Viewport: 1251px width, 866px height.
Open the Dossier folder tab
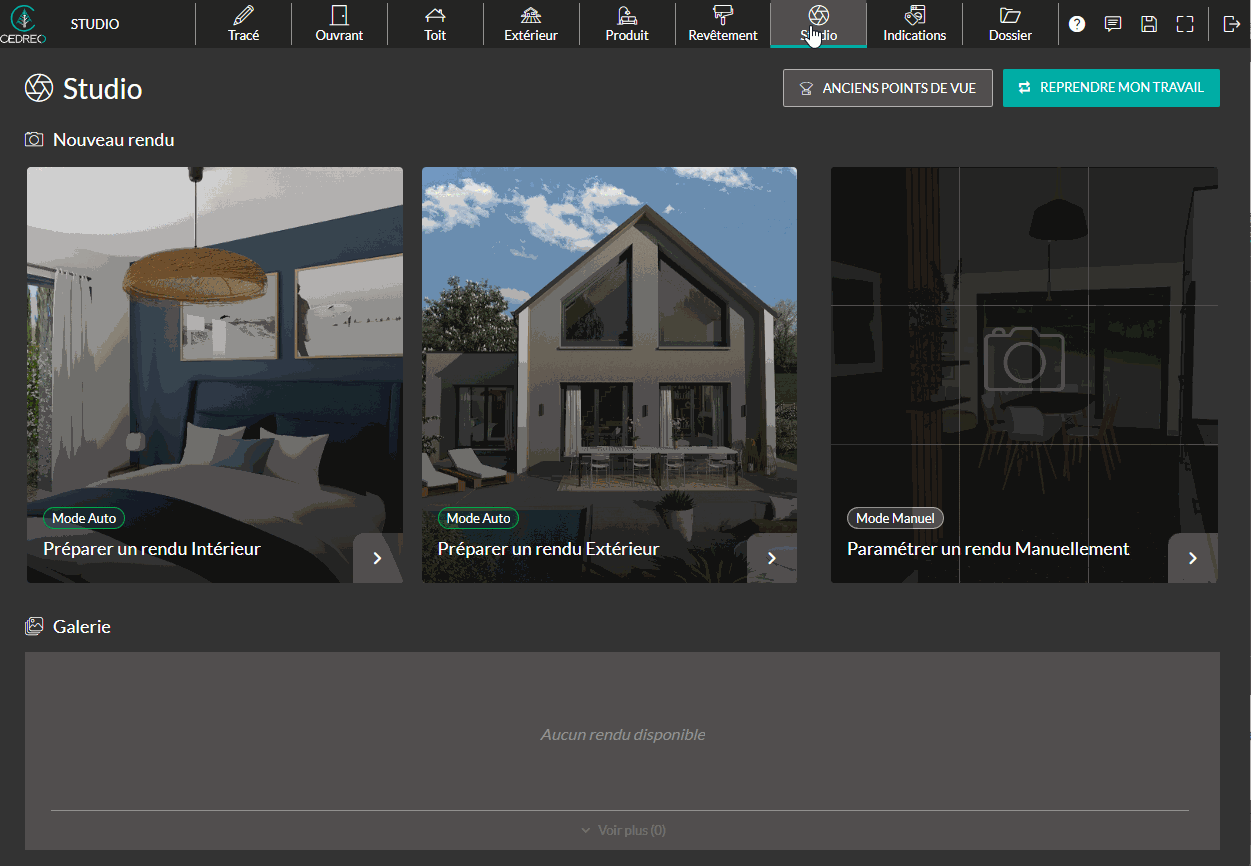pos(1010,24)
